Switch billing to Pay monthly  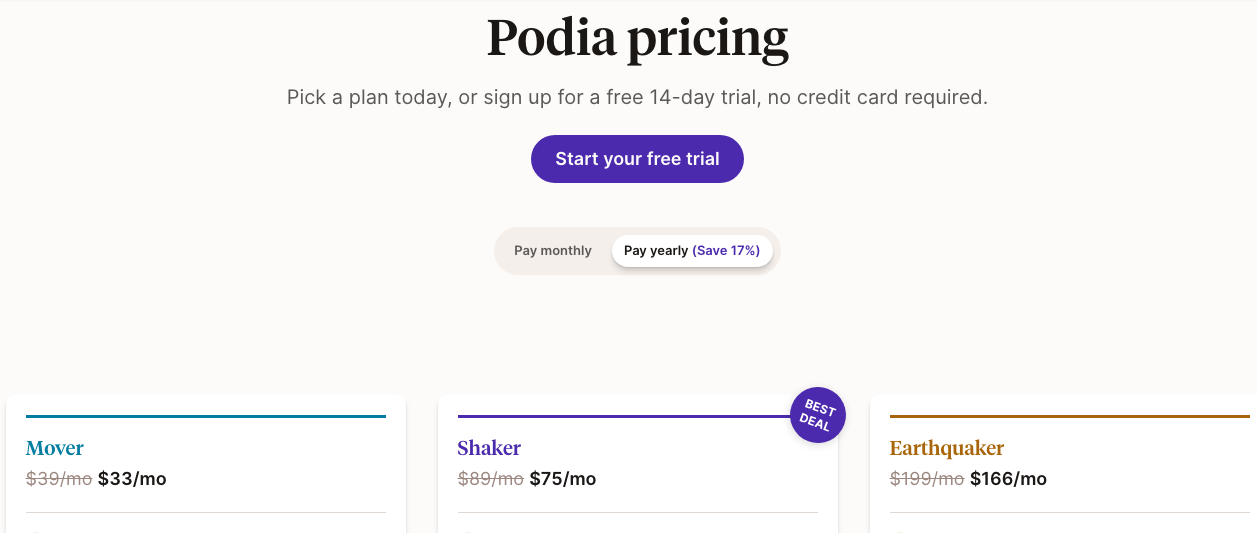click(x=553, y=251)
